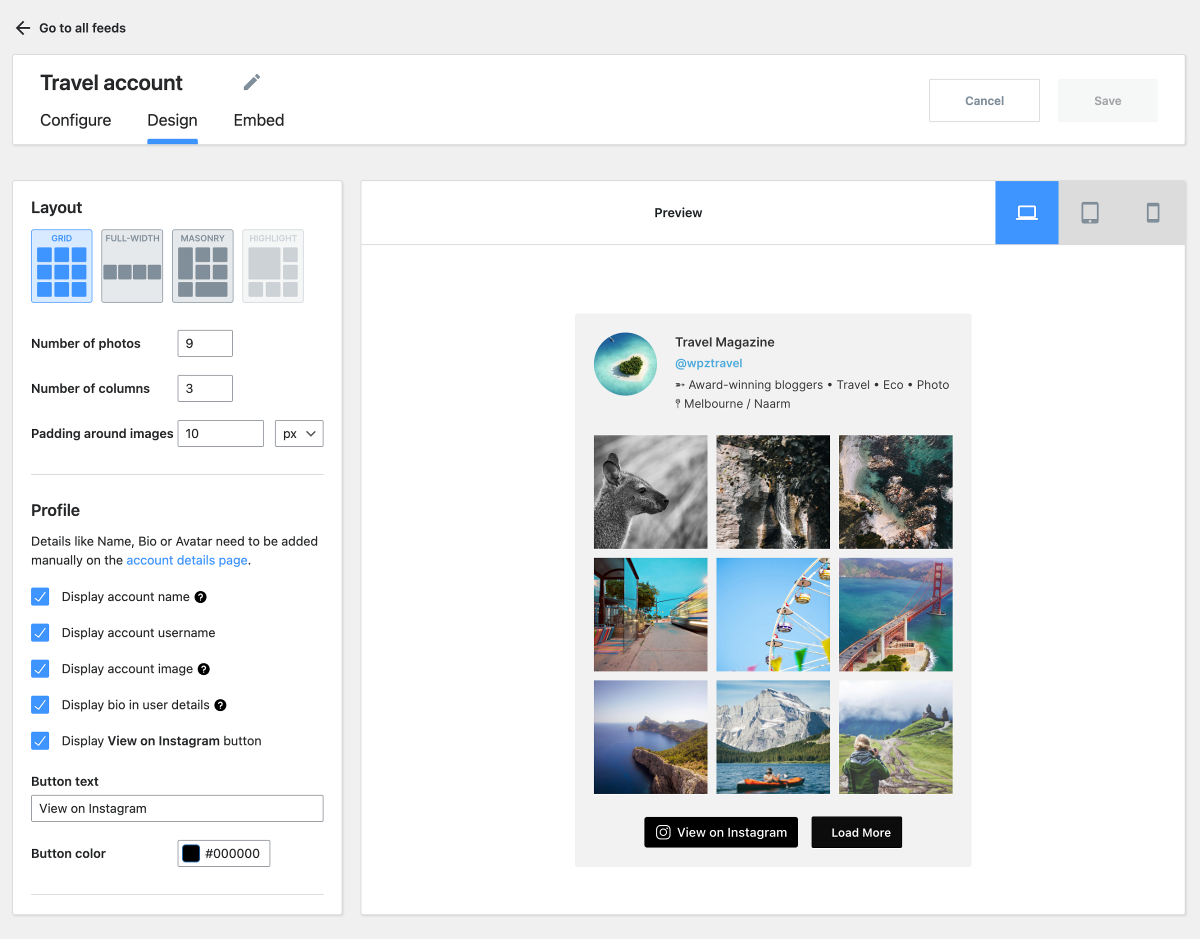Open the px padding unit dropdown
This screenshot has width=1200, height=939.
tap(299, 433)
